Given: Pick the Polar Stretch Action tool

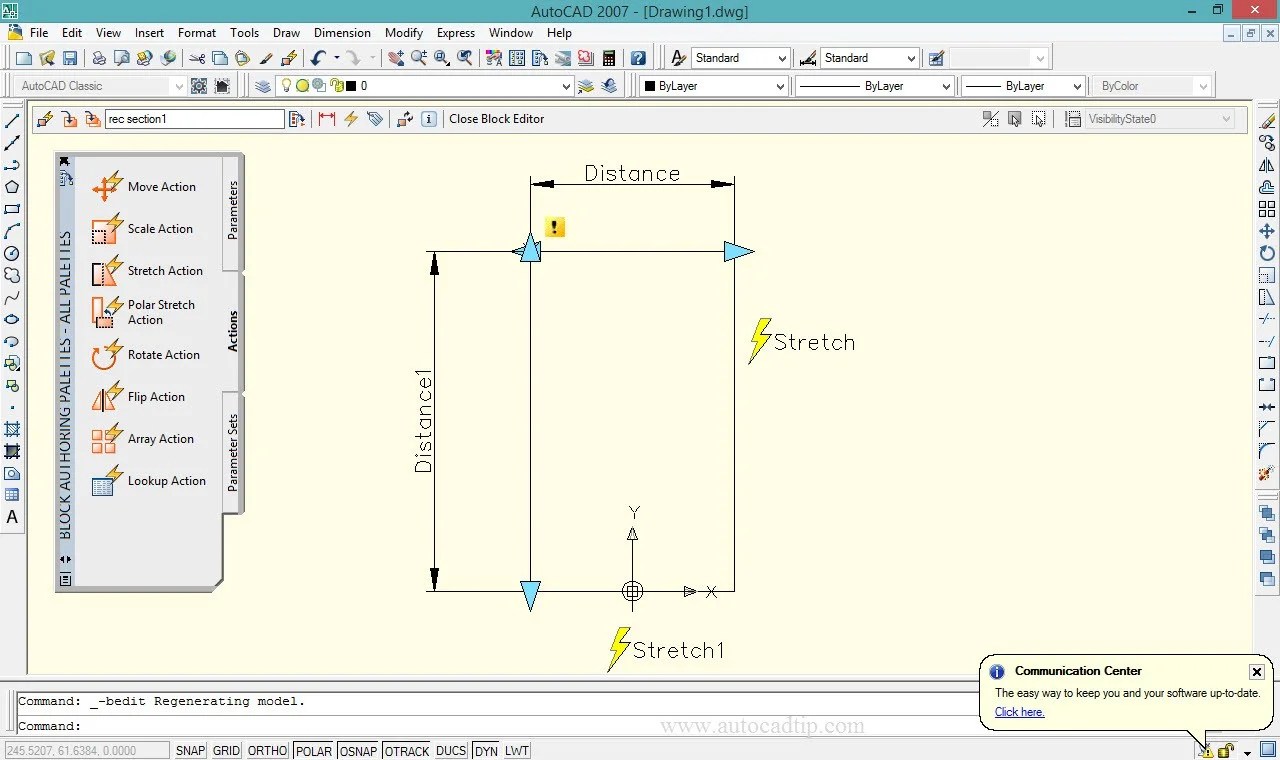Looking at the screenshot, I should pos(144,312).
